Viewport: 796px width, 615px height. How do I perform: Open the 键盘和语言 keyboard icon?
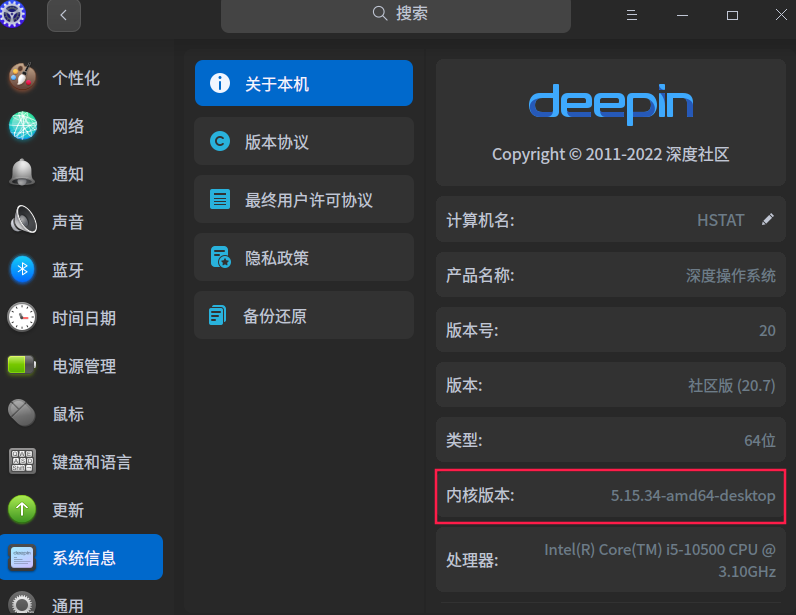tap(22, 461)
